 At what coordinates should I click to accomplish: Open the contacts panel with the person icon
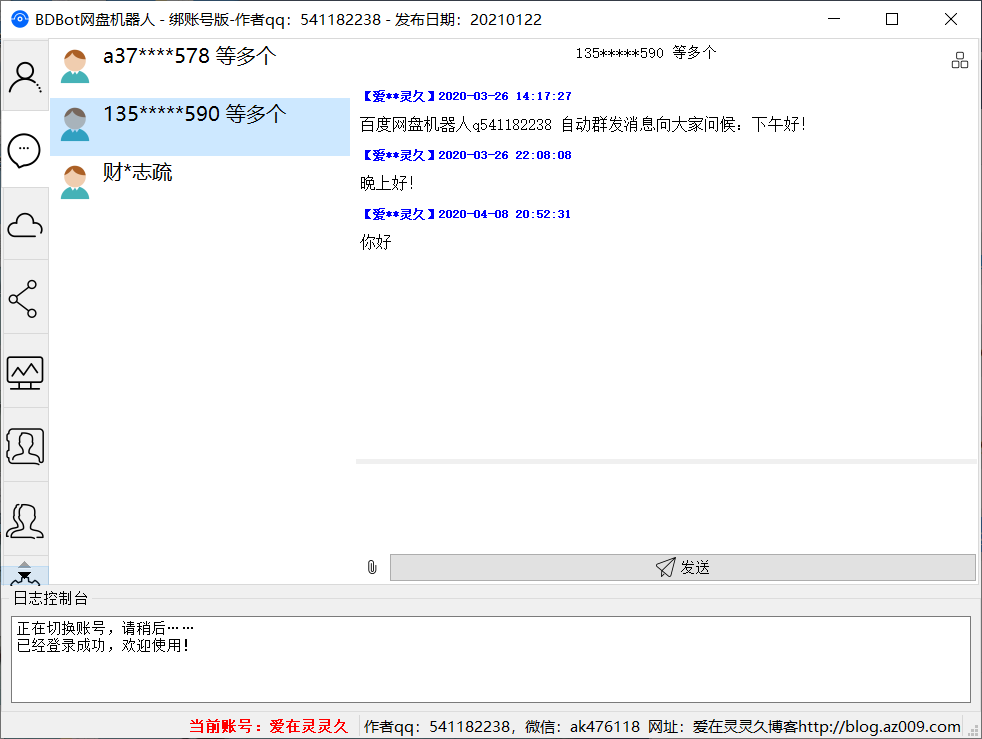tap(25, 75)
